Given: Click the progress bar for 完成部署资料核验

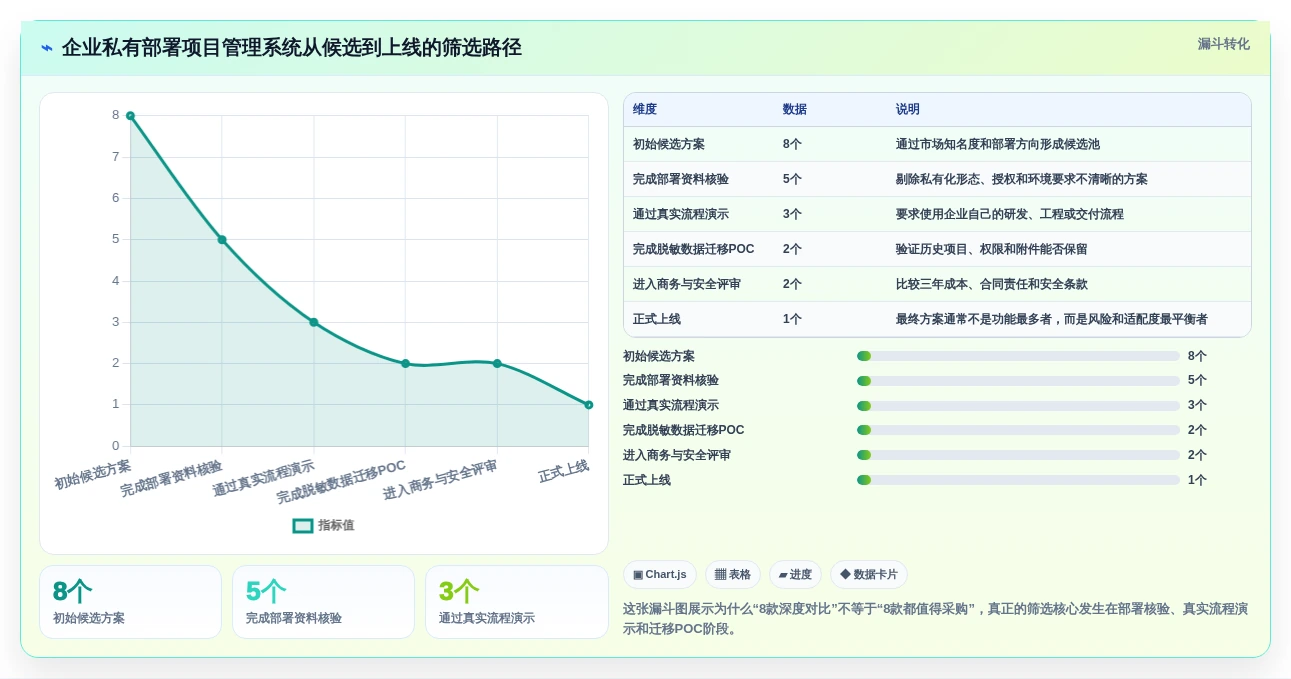Looking at the screenshot, I should [x=1018, y=381].
